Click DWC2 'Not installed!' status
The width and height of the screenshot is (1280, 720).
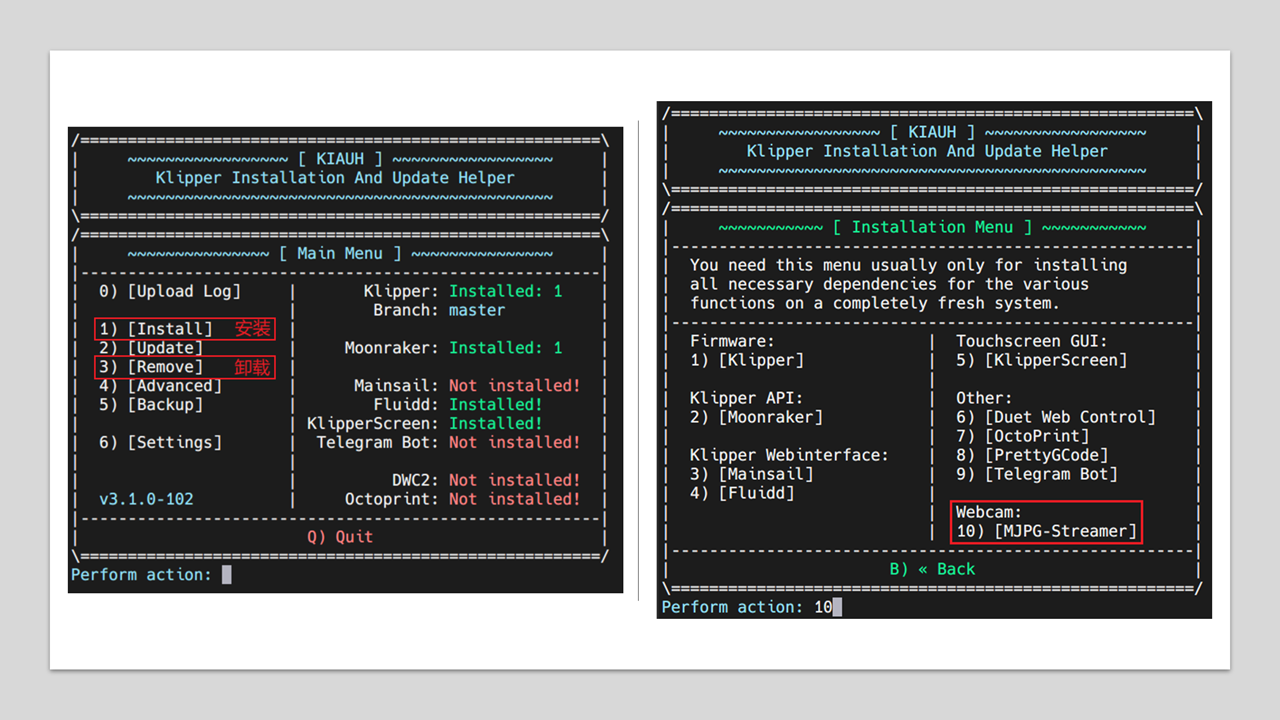pyautogui.click(x=515, y=480)
